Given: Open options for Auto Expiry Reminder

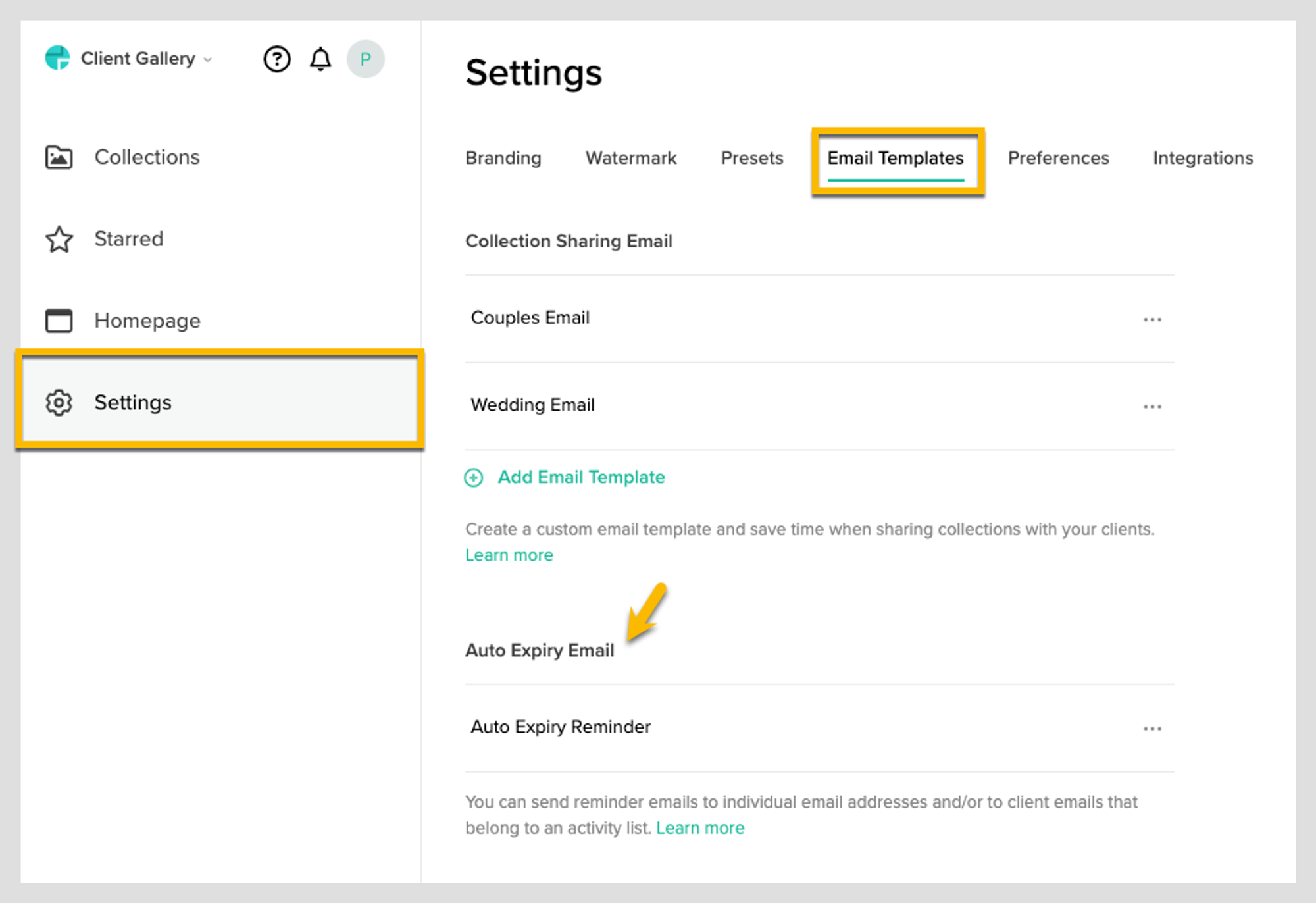Looking at the screenshot, I should [1153, 728].
